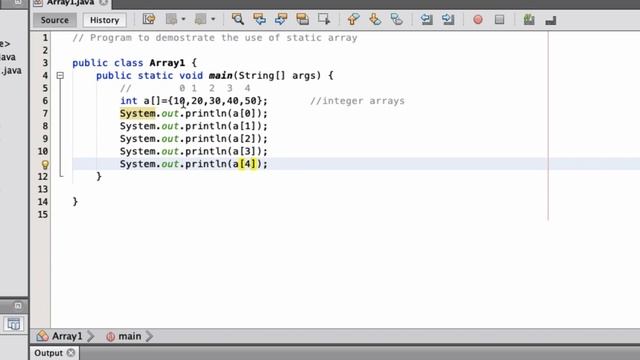Click line number 15 in the gutter
Image resolution: width=640 pixels, height=360 pixels.
click(x=42, y=214)
